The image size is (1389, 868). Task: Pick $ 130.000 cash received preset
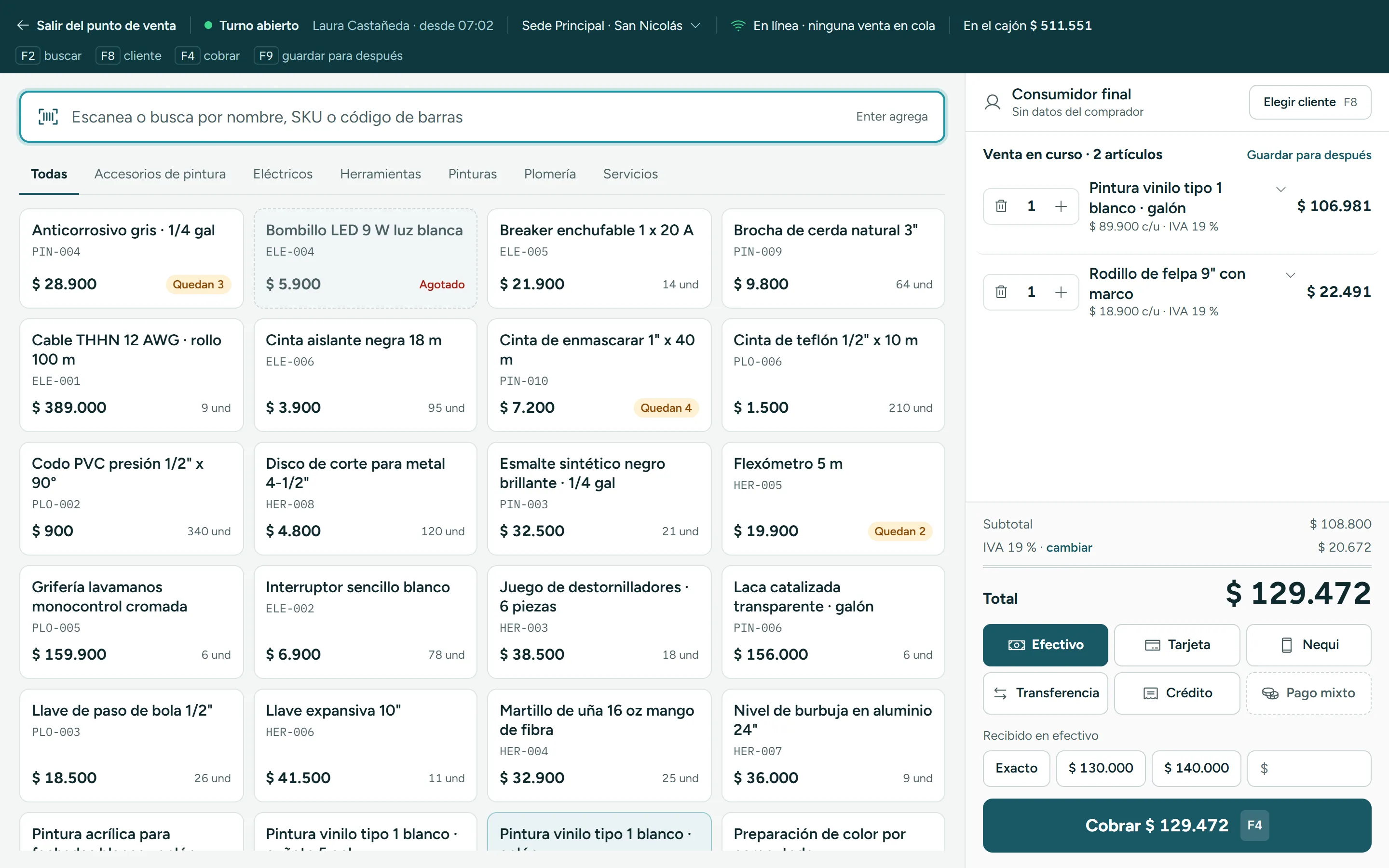1100,768
